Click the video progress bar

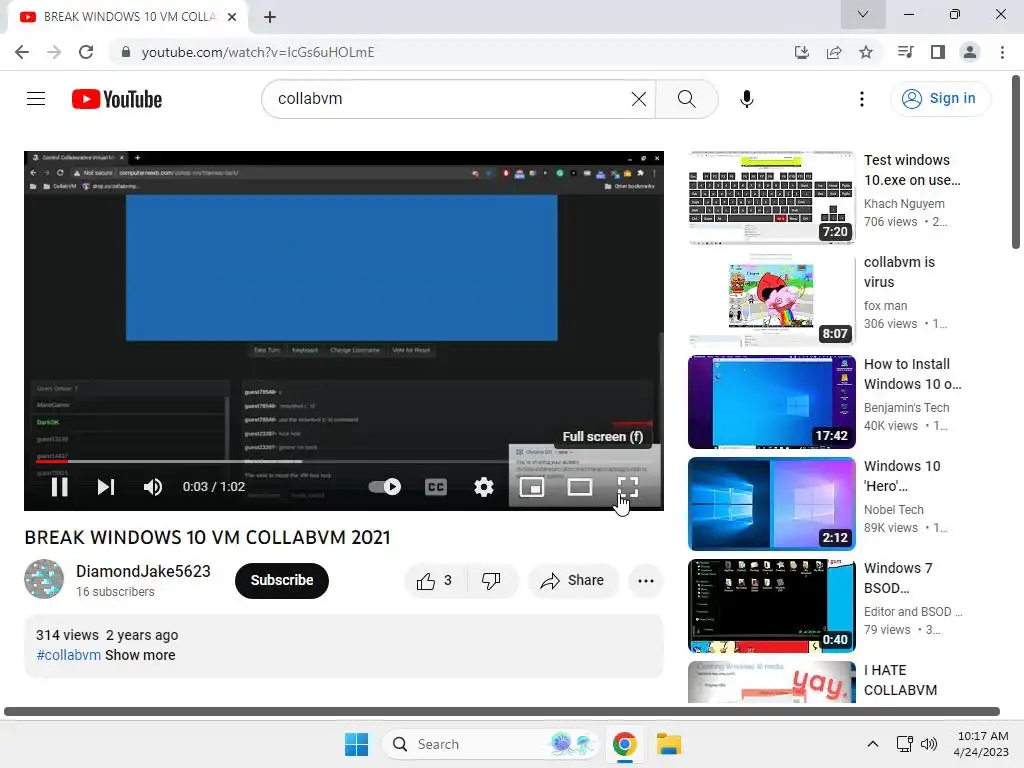344,461
